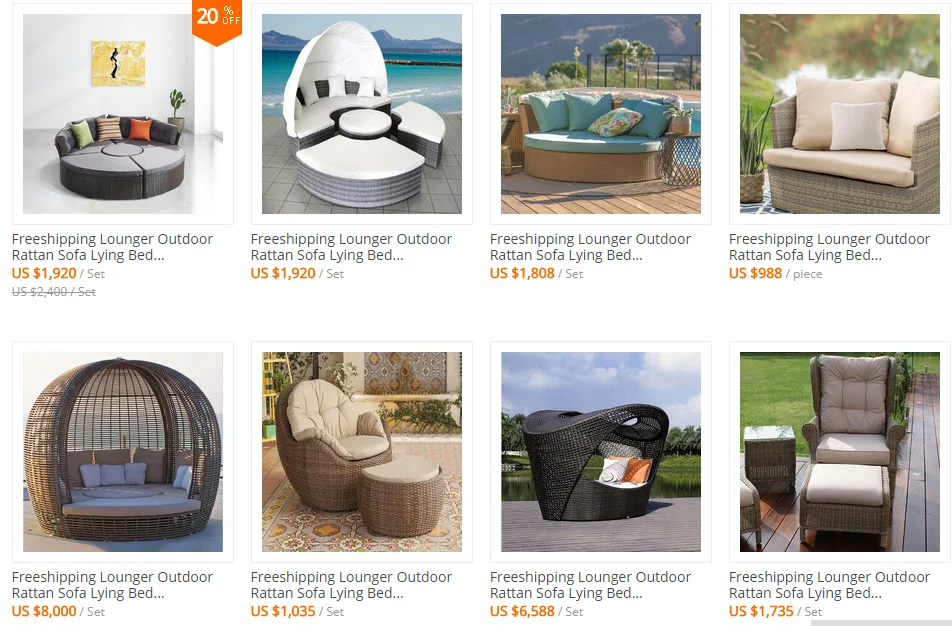This screenshot has width=952, height=626.
Task: Open title link of the white canopy daybed
Action: [x=351, y=247]
